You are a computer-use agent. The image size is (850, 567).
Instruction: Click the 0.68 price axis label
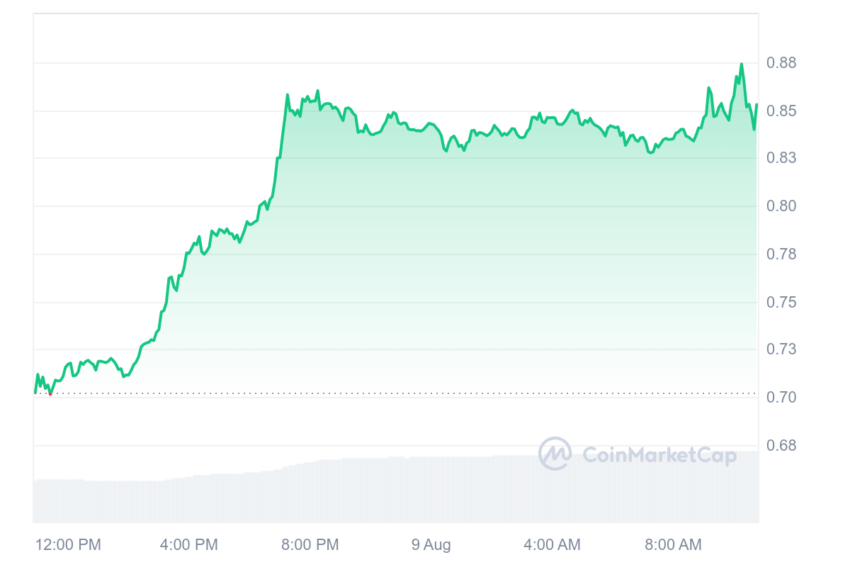tap(781, 446)
